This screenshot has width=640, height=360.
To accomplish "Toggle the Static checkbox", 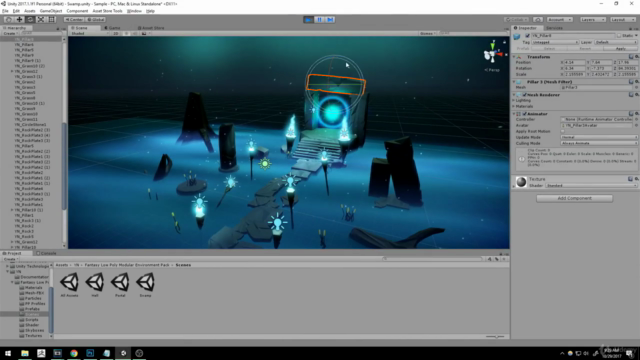I will [x=619, y=36].
